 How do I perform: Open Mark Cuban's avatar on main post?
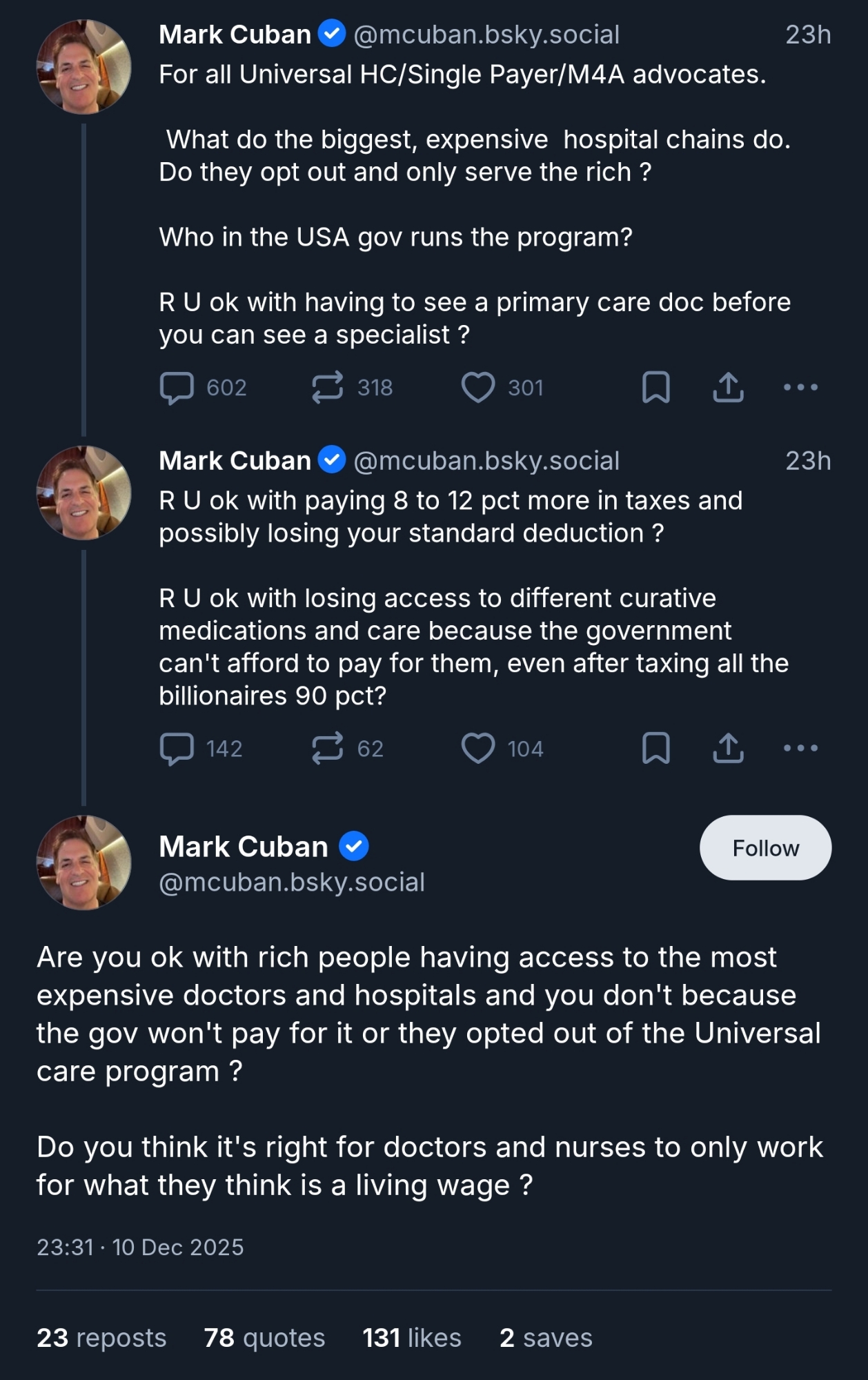[x=83, y=862]
